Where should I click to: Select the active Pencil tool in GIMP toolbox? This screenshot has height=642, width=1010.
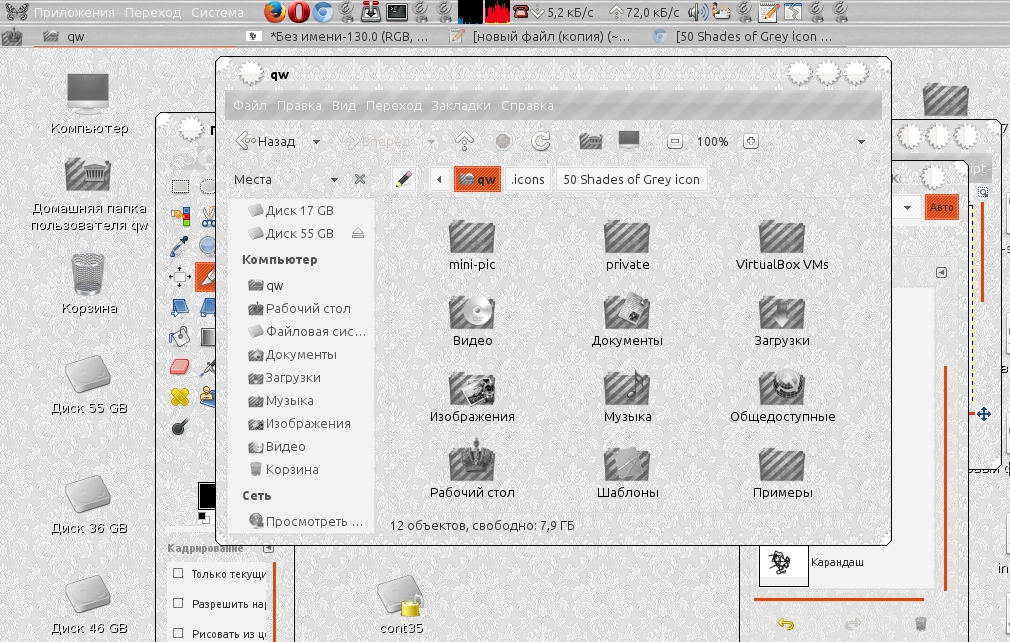[x=205, y=277]
